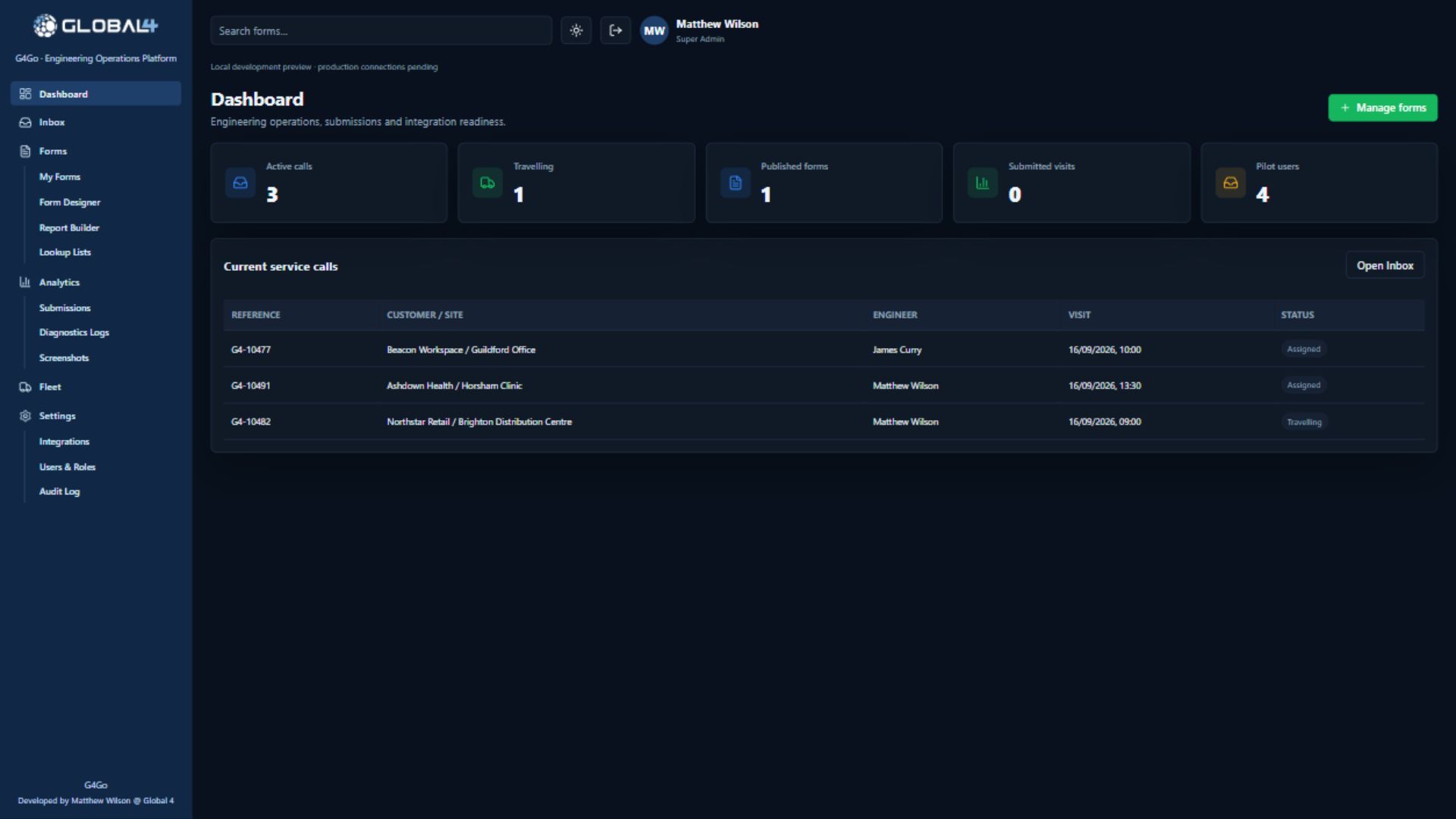The image size is (1456, 819).
Task: Click the Forms document icon in sidebar
Action: 25,151
